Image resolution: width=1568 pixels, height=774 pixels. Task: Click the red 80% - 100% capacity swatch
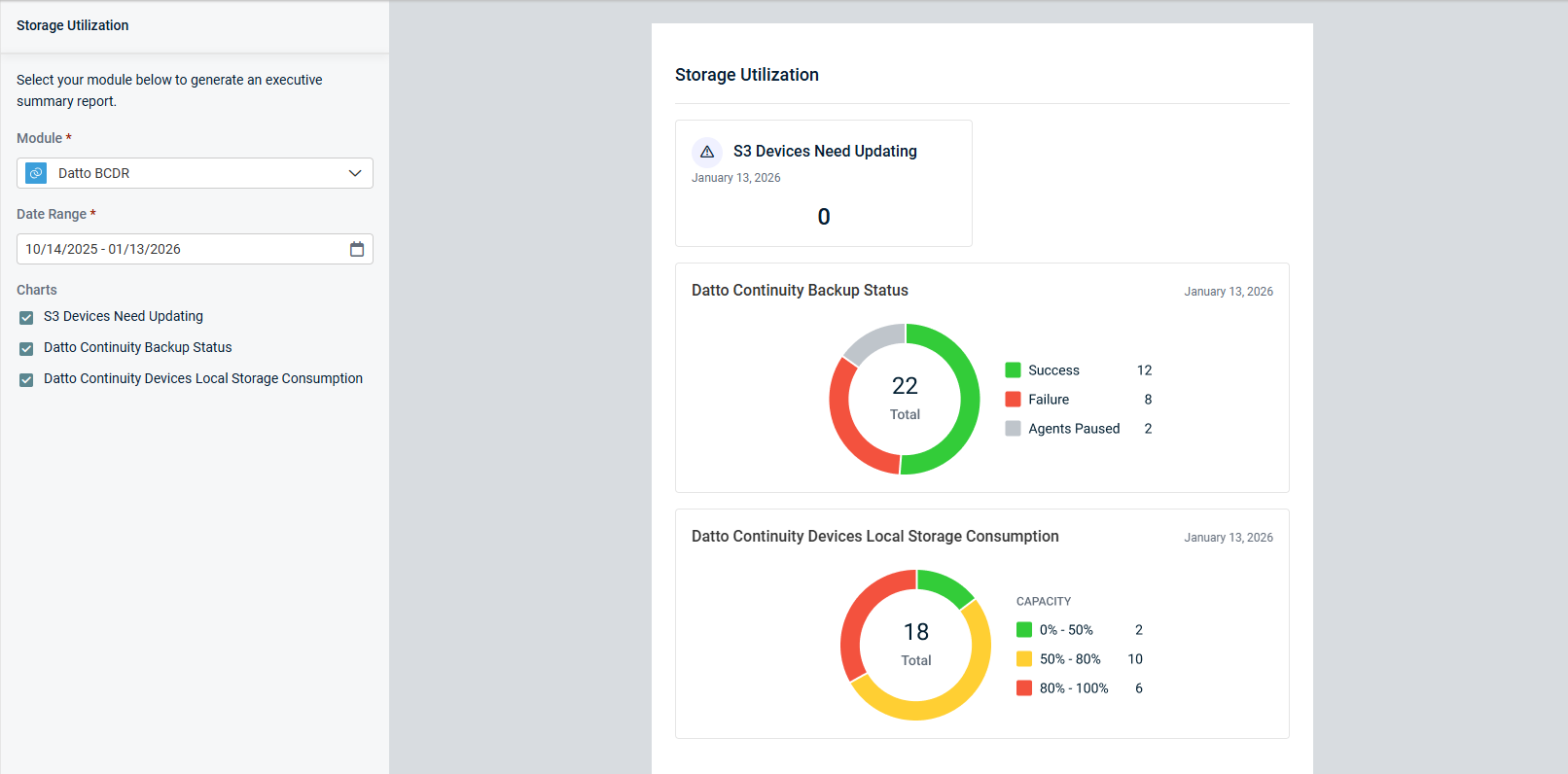coord(1024,688)
